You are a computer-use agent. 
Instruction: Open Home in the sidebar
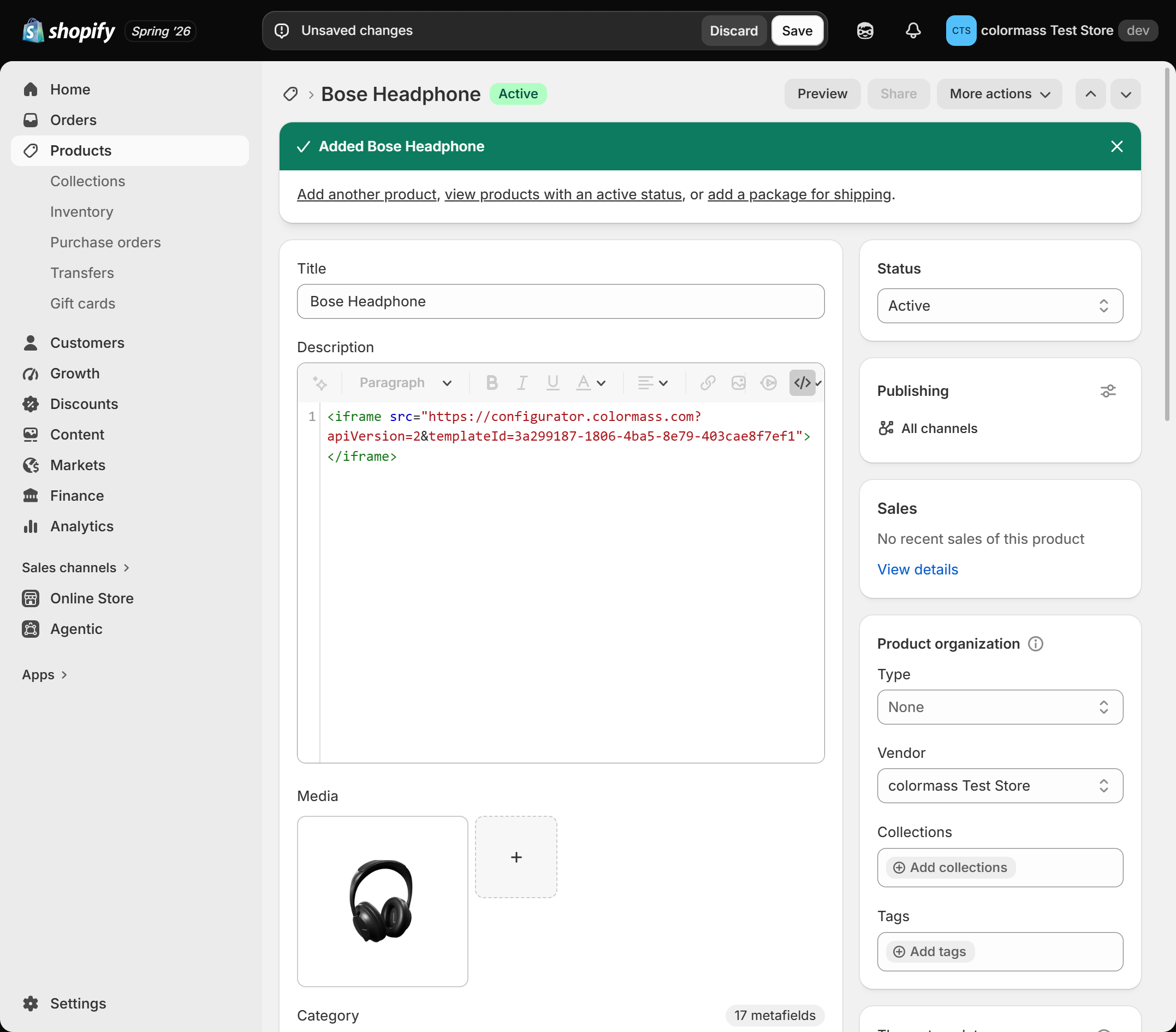click(x=130, y=89)
